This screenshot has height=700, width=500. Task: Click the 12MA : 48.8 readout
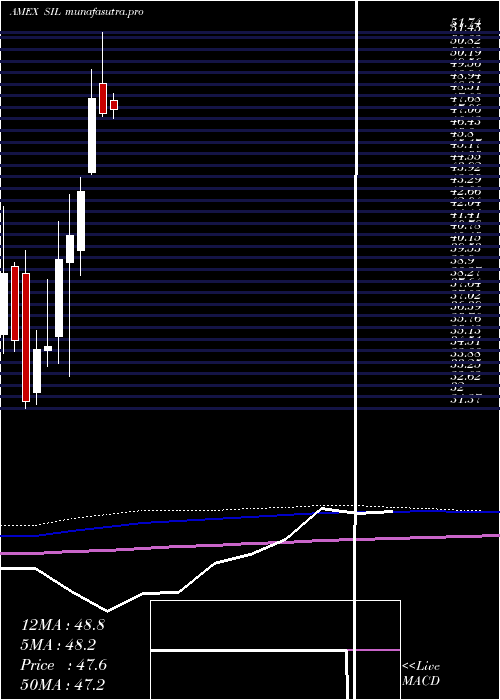click(63, 625)
